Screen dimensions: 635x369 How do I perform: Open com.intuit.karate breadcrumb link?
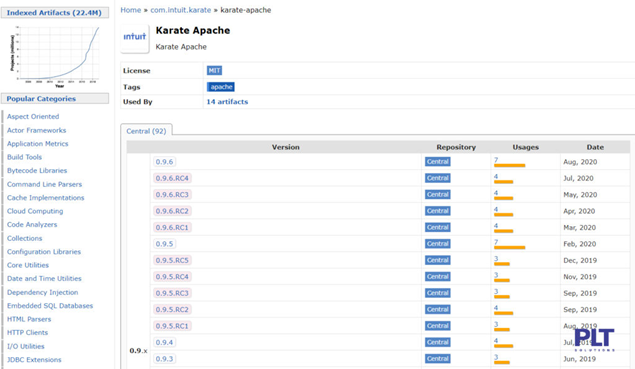[x=181, y=10]
